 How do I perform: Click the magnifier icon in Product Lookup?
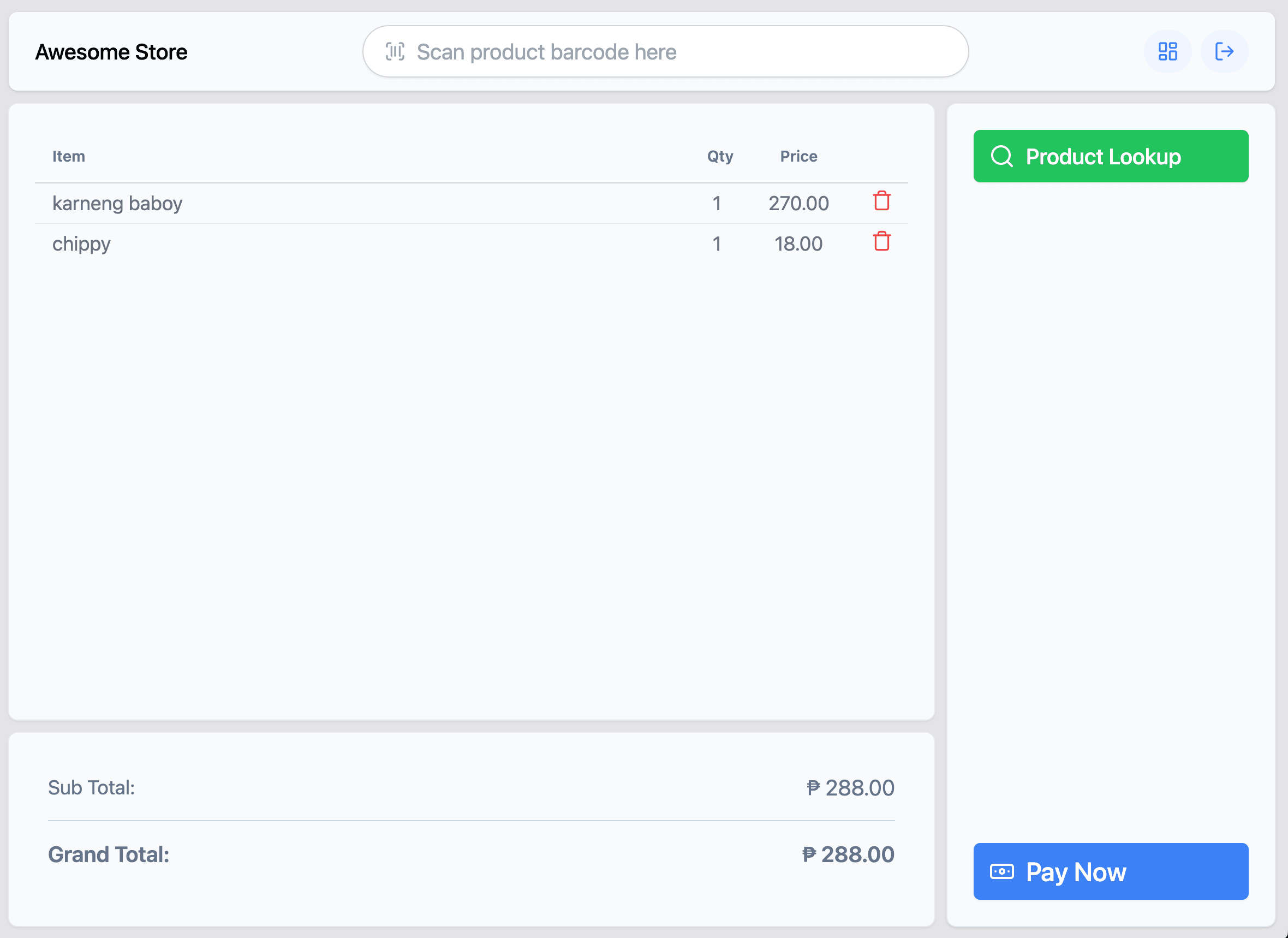pyautogui.click(x=1001, y=156)
